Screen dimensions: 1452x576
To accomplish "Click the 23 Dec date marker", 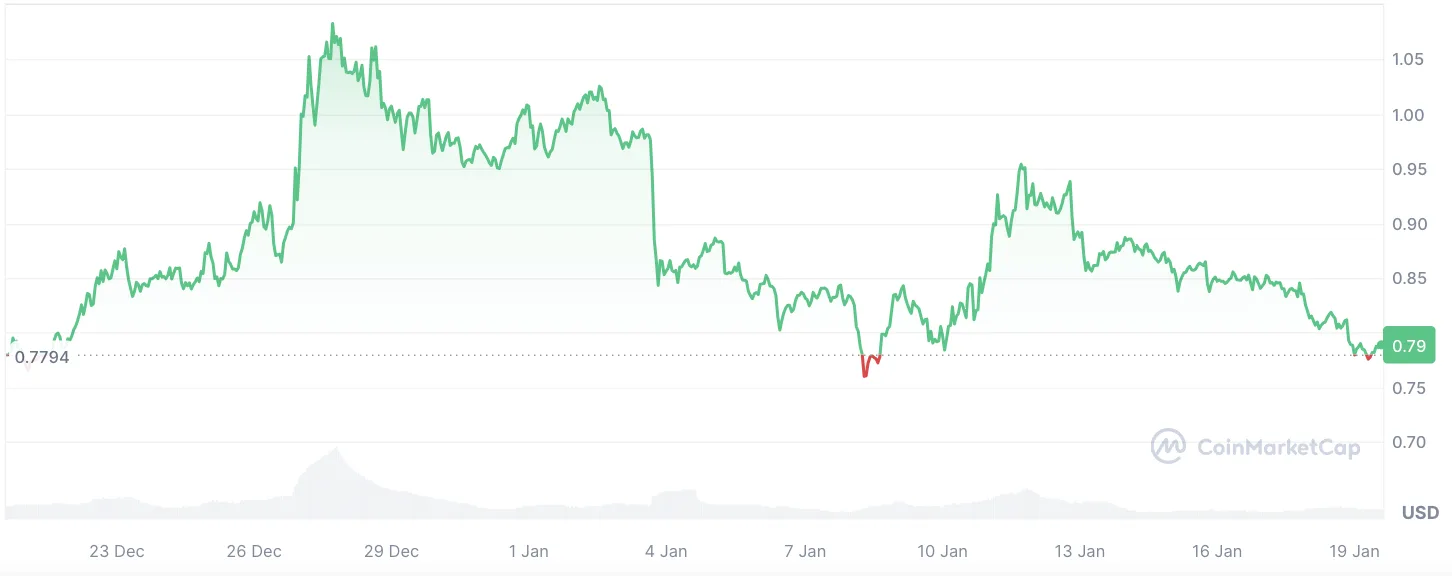I will click(116, 551).
